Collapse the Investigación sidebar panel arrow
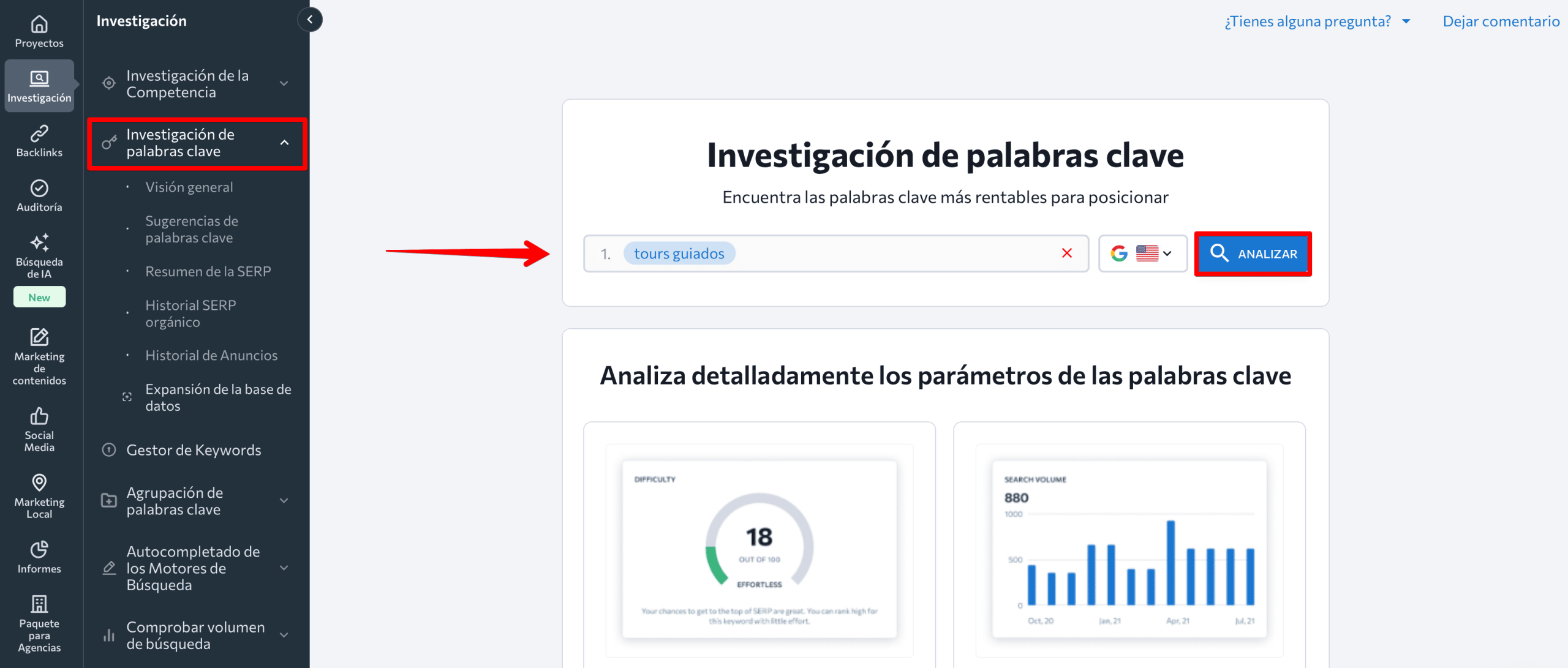The height and width of the screenshot is (668, 1568). 310,20
